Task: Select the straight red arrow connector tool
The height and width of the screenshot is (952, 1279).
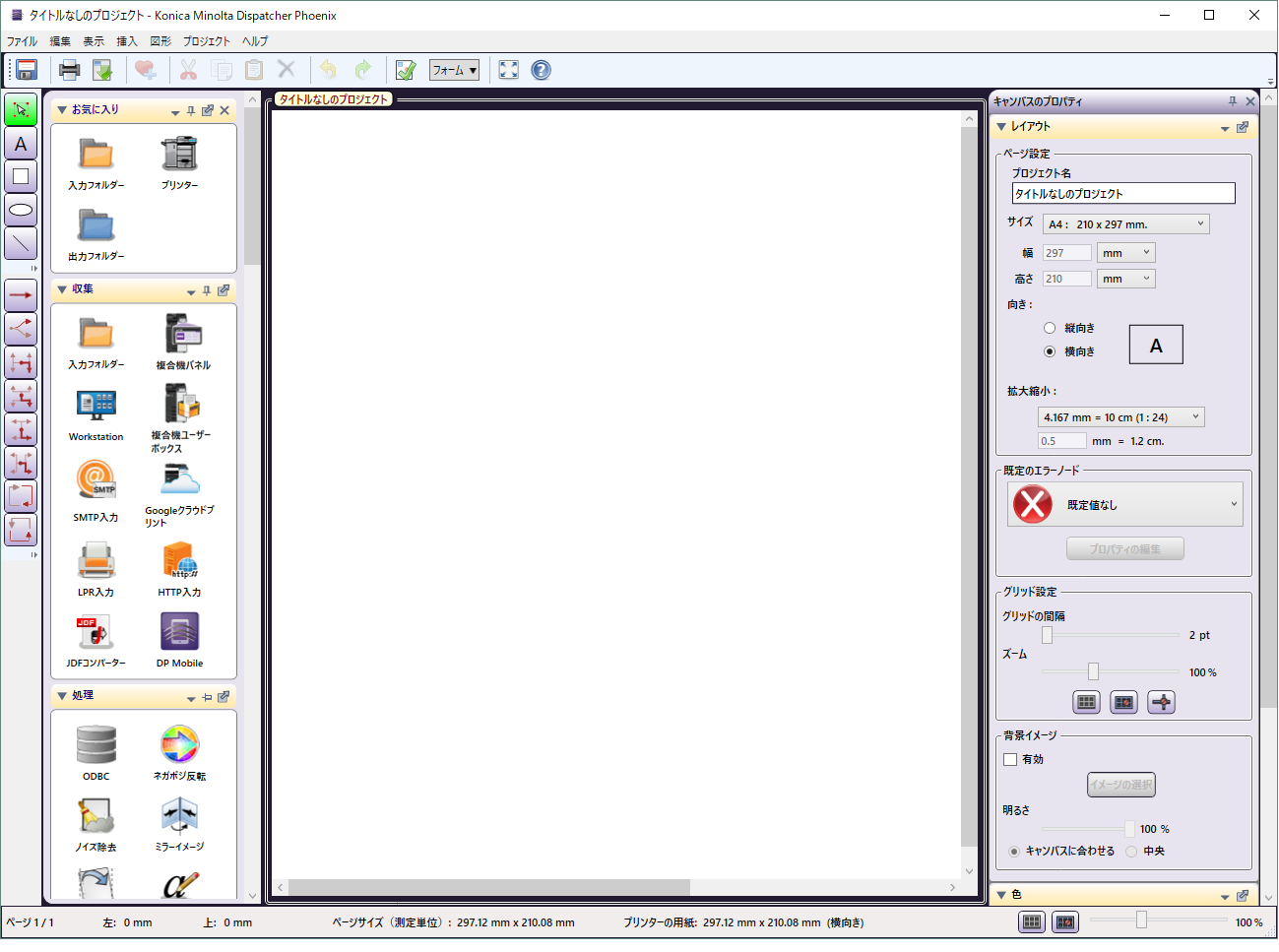Action: (21, 295)
